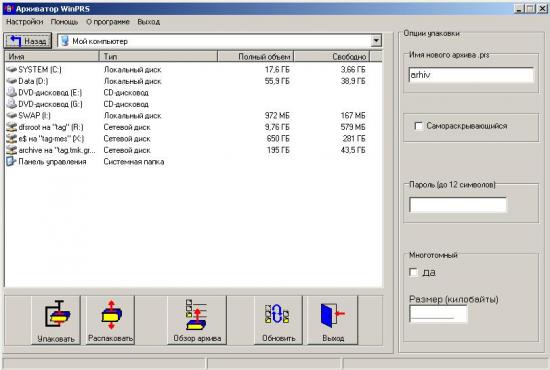550x370 pixels.
Task: Select DVD-дисковод (G:) disc icon
Action: pos(12,104)
